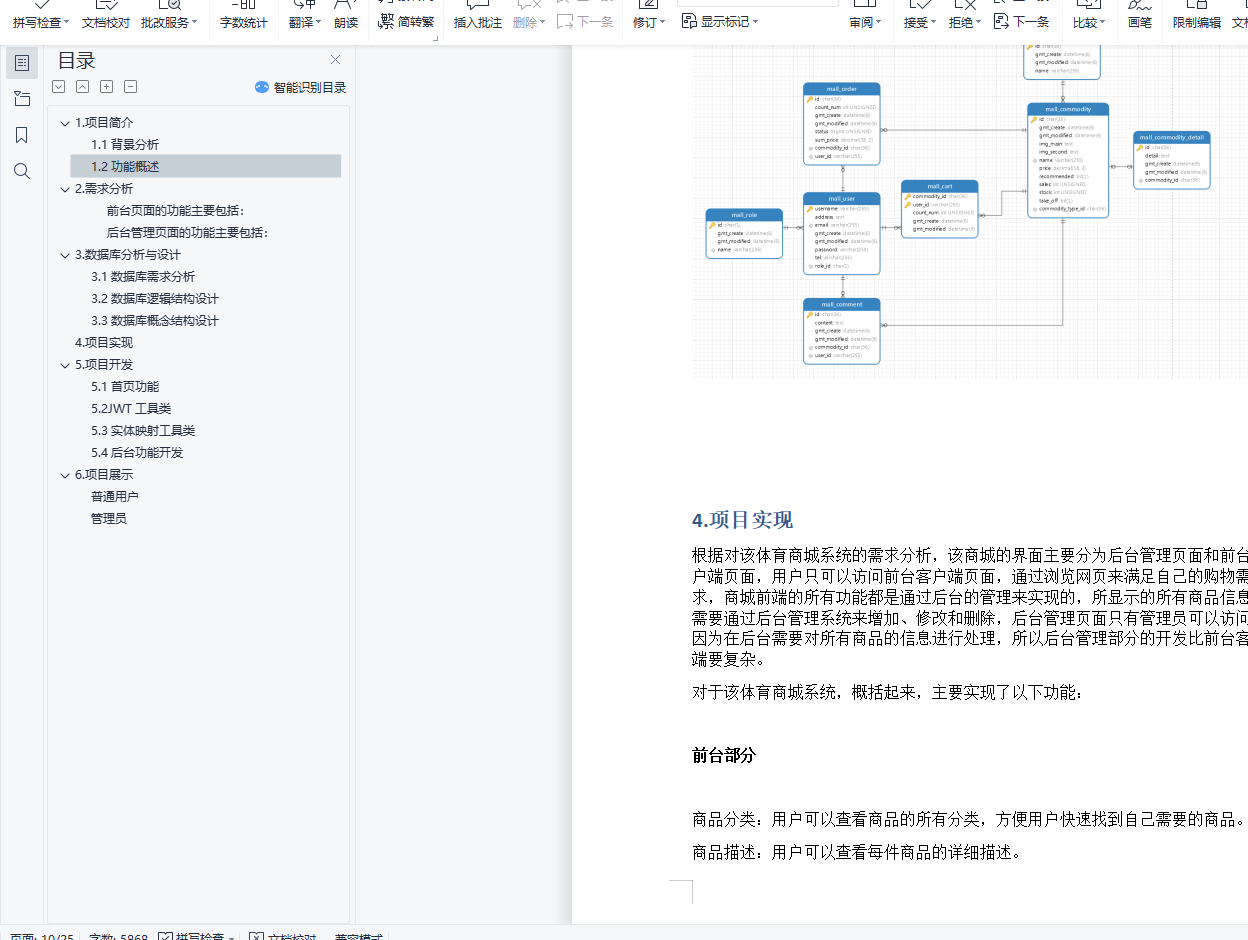
Task: Open the 接受 dropdown arrow
Action: pyautogui.click(x=934, y=22)
